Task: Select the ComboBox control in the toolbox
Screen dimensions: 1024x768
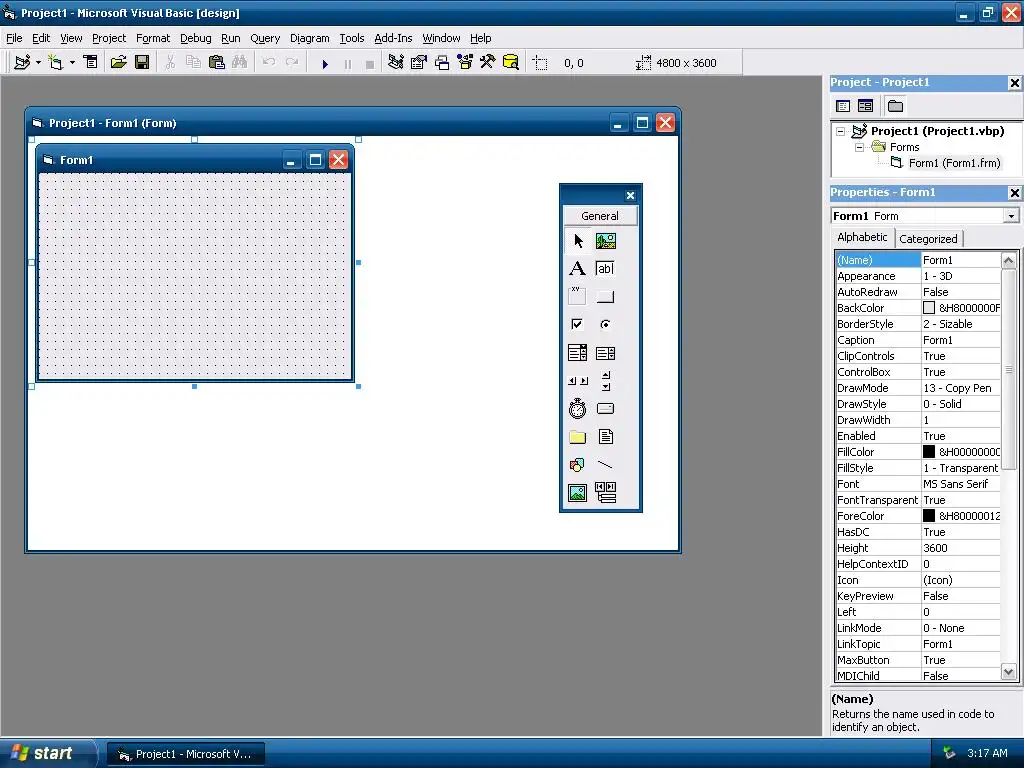Action: pyautogui.click(x=577, y=353)
